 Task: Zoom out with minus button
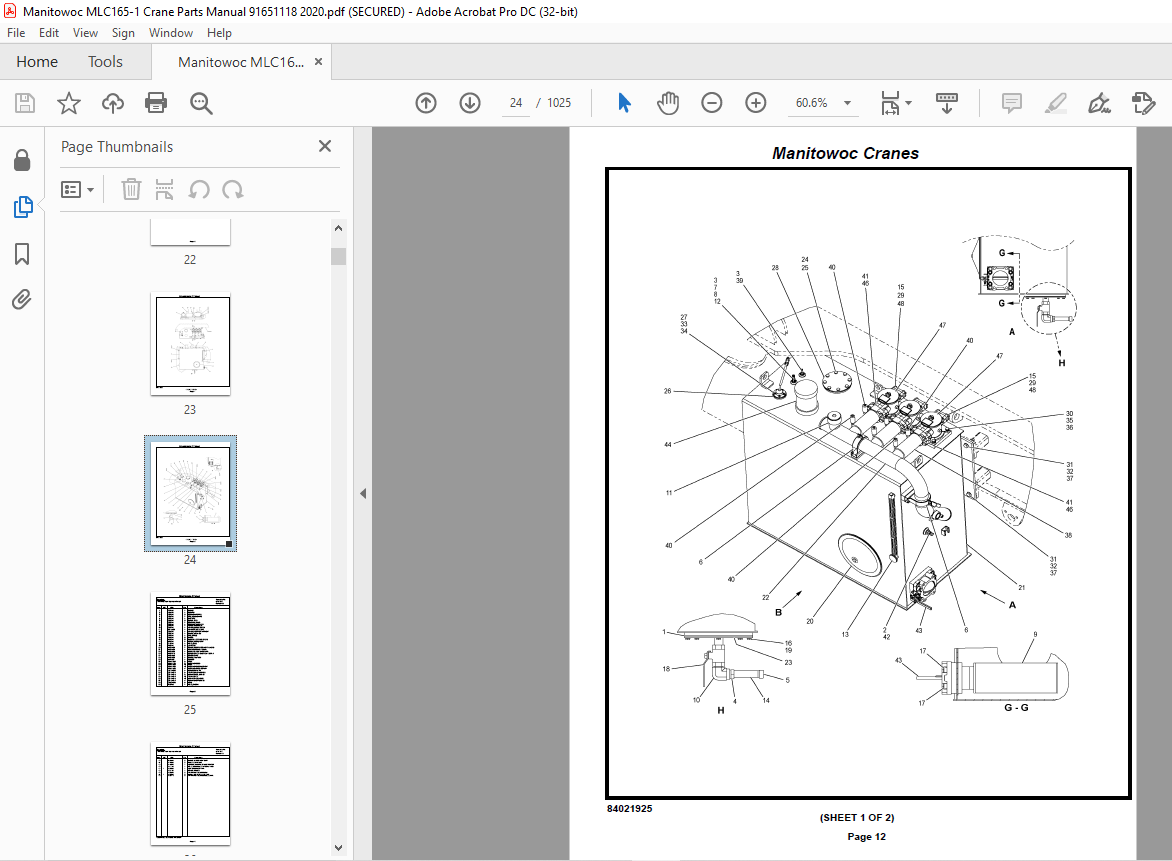click(712, 103)
